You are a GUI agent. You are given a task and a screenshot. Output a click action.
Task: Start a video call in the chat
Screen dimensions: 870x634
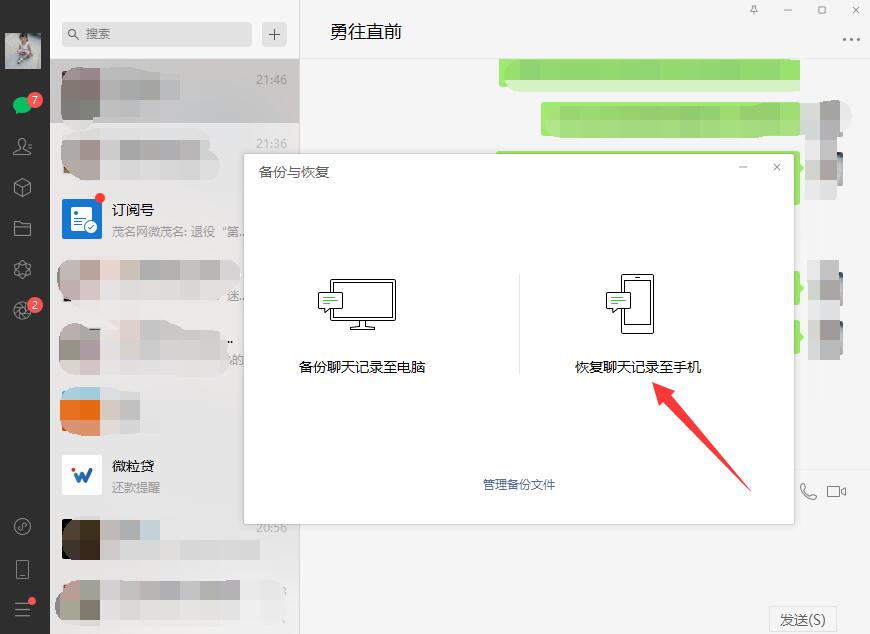(x=838, y=491)
